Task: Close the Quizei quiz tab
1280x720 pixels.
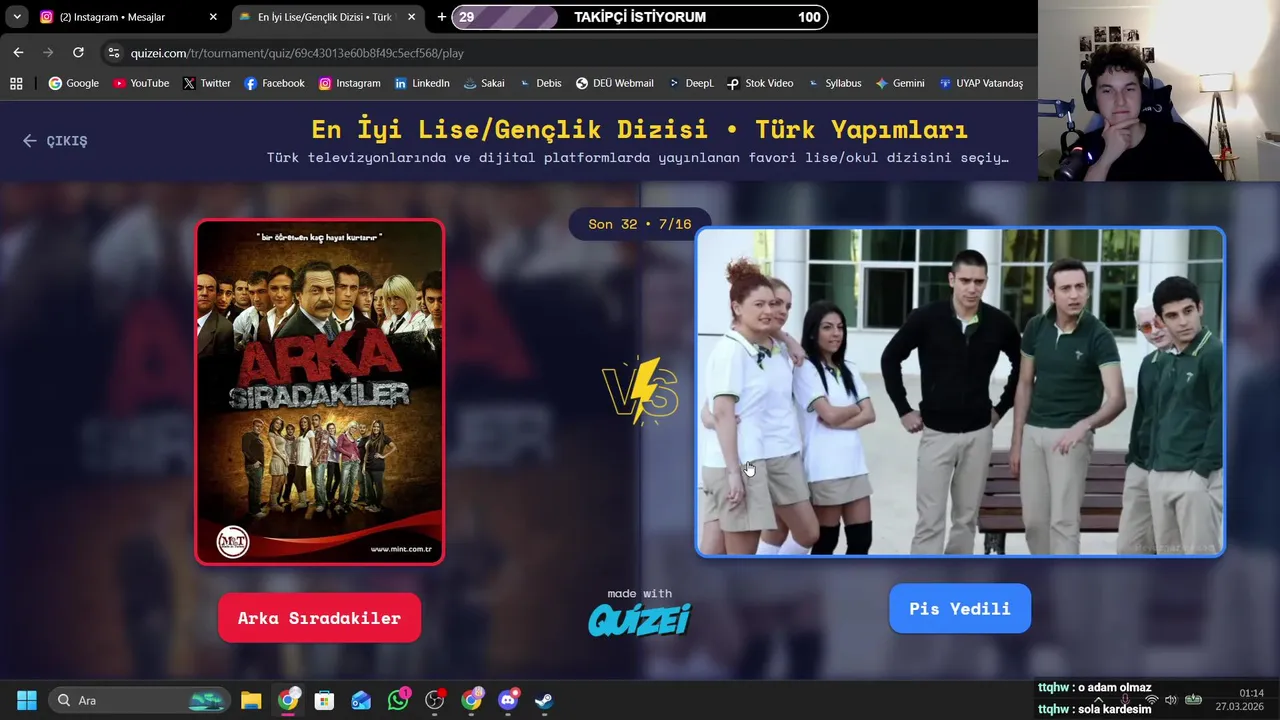Action: click(x=413, y=17)
